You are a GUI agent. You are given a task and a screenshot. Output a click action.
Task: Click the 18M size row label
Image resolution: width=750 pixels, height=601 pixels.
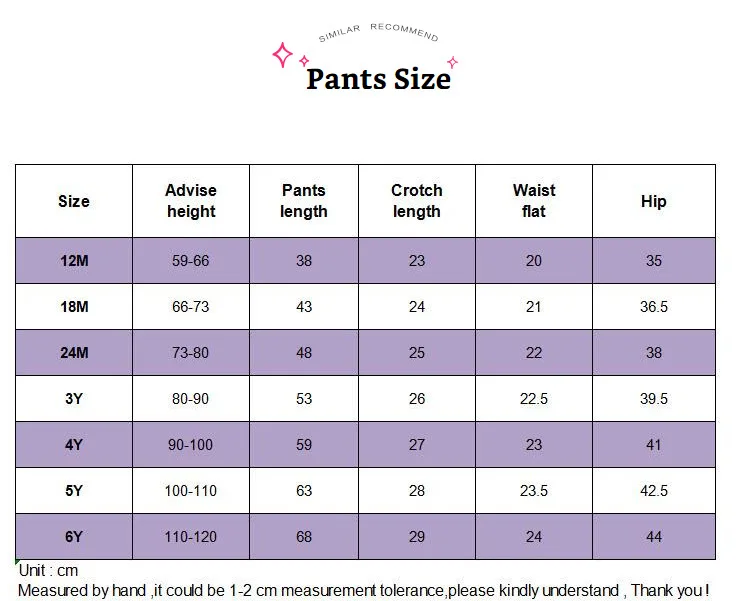pyautogui.click(x=74, y=307)
